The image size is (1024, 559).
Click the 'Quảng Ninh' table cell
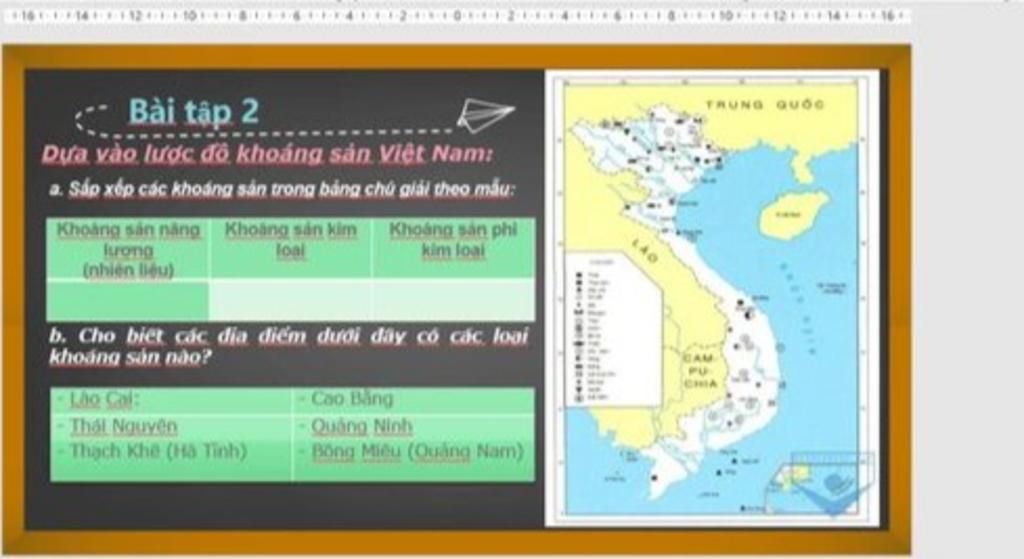pyautogui.click(x=413, y=426)
